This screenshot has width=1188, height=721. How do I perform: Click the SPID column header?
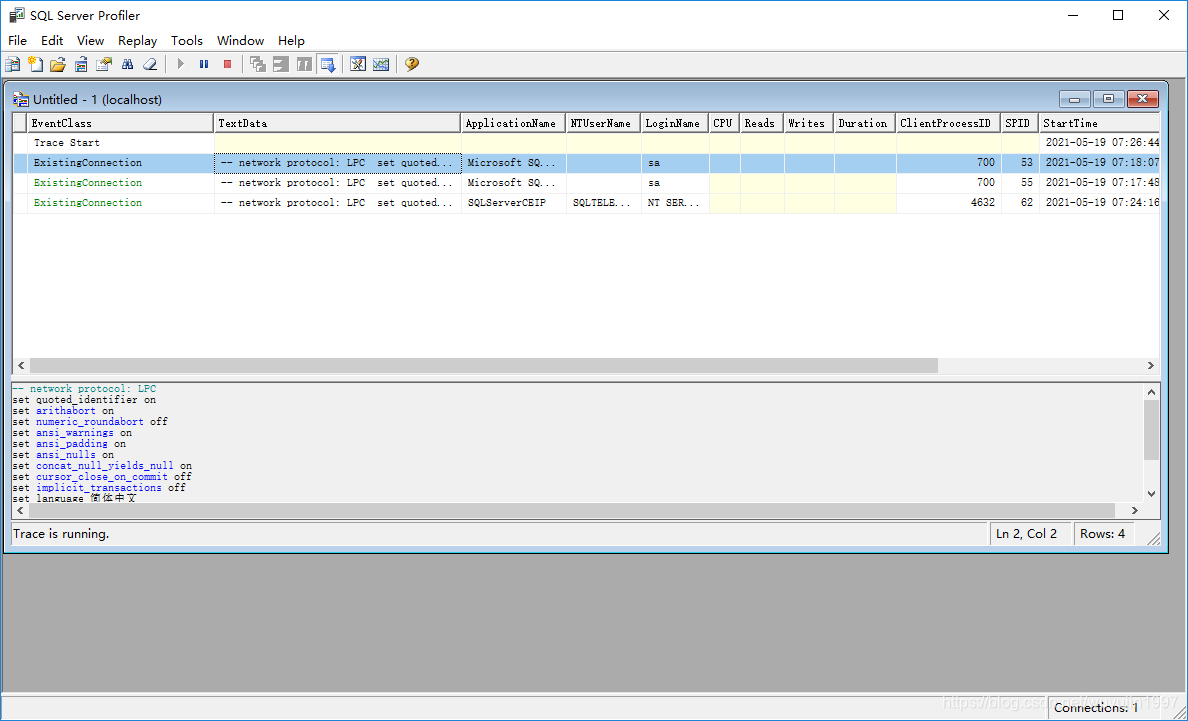point(1020,123)
